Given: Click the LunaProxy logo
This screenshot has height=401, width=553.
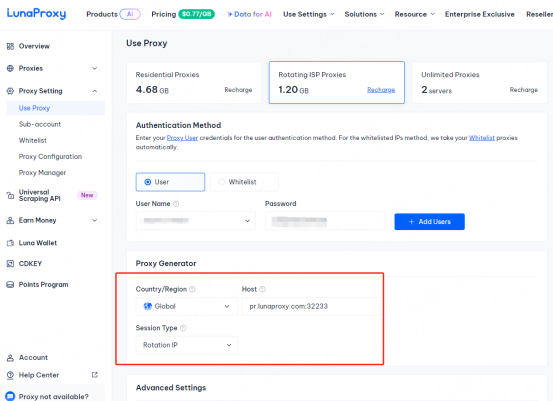Looking at the screenshot, I should tap(36, 14).
